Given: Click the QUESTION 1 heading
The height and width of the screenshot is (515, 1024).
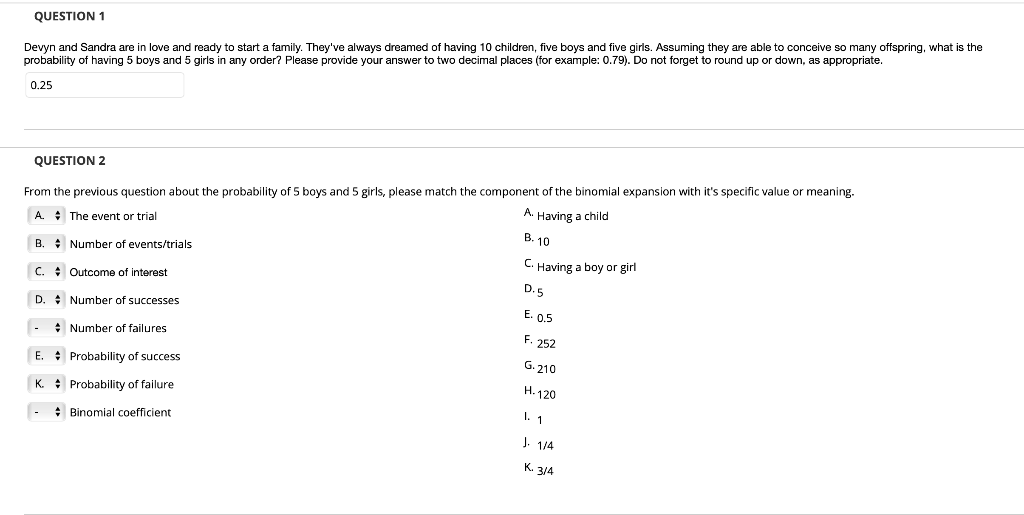Looking at the screenshot, I should point(69,16).
